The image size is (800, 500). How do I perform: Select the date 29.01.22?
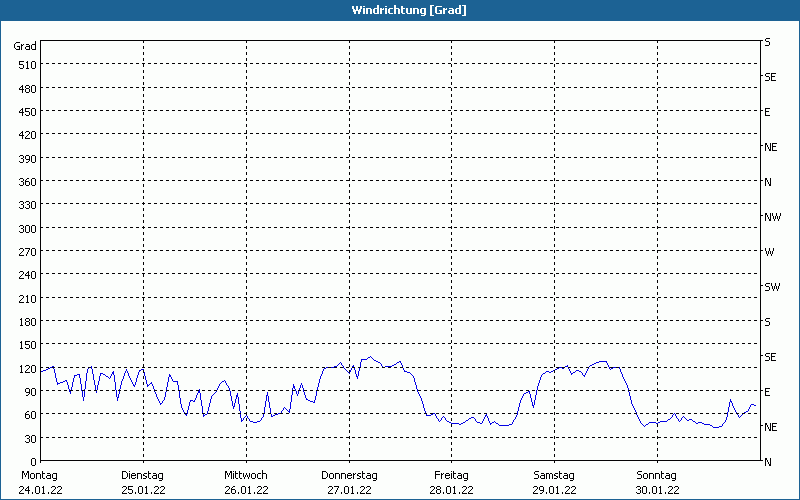(555, 490)
